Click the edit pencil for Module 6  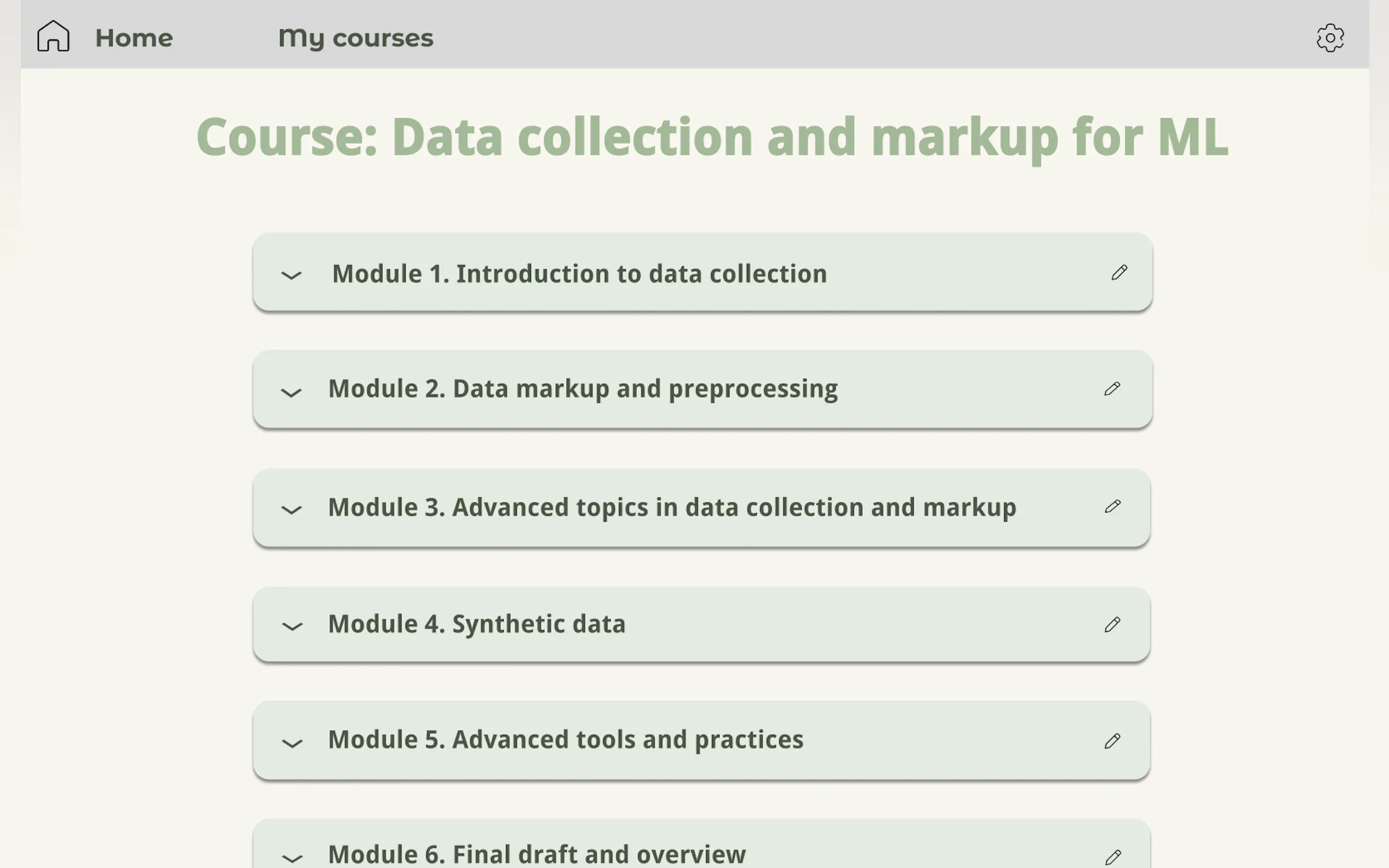coord(1113,857)
